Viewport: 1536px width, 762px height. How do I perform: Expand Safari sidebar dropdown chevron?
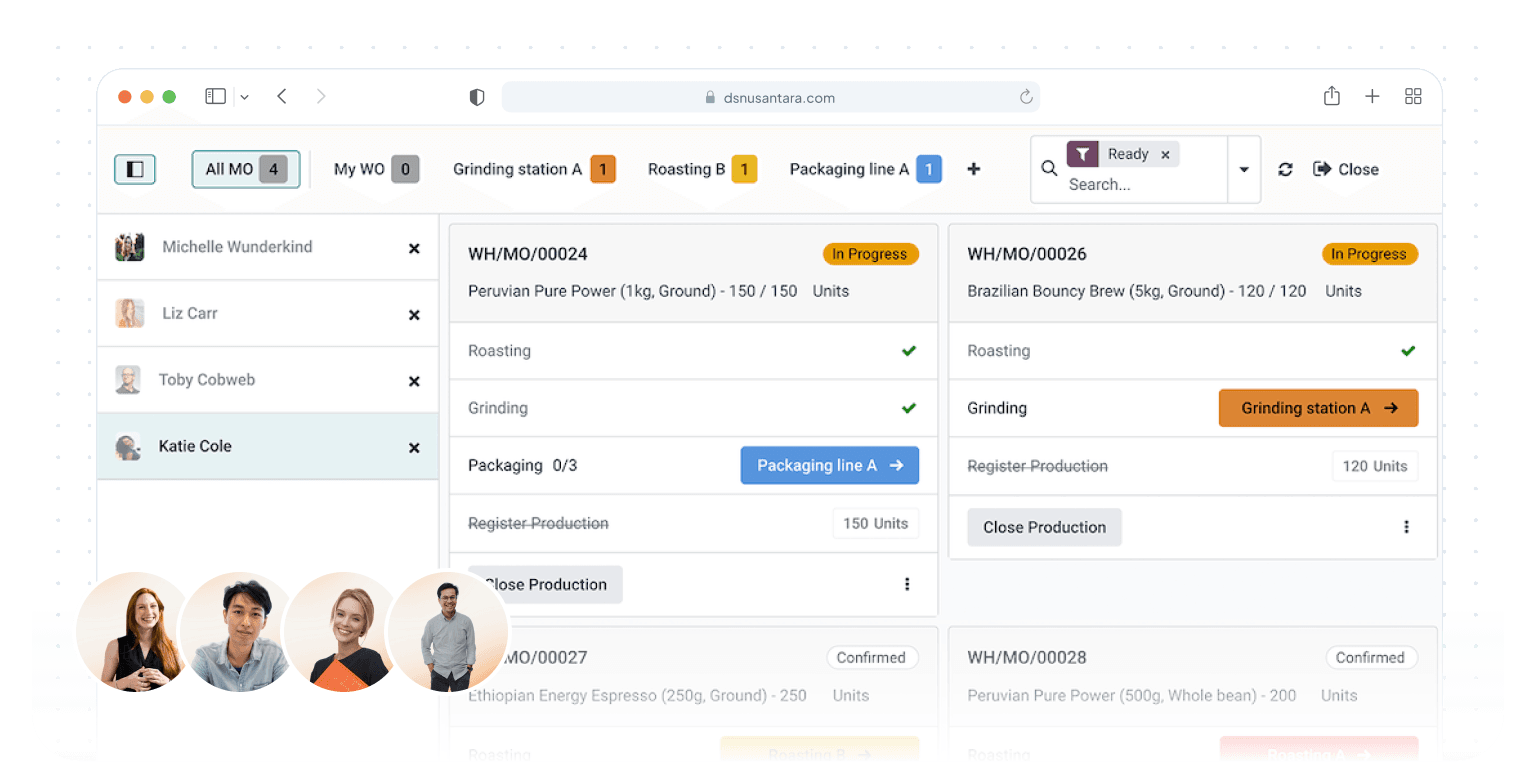pos(245,97)
